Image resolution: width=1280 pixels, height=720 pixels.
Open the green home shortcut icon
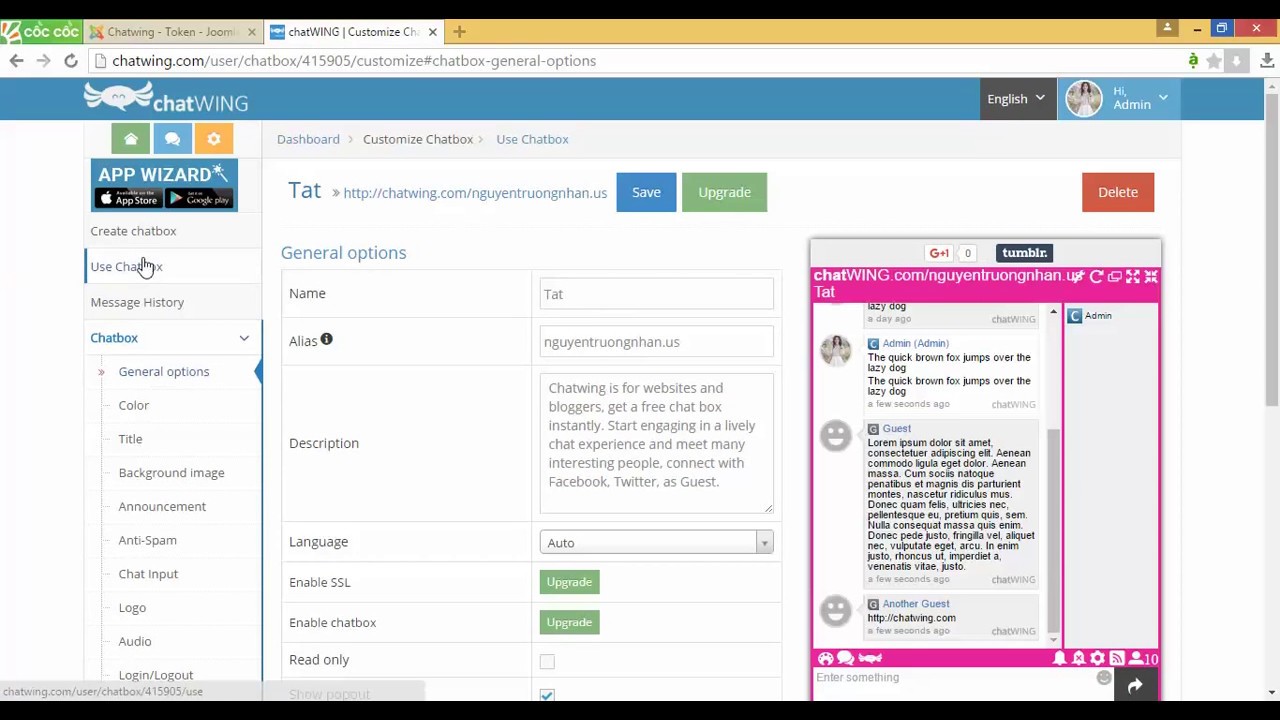click(x=131, y=139)
